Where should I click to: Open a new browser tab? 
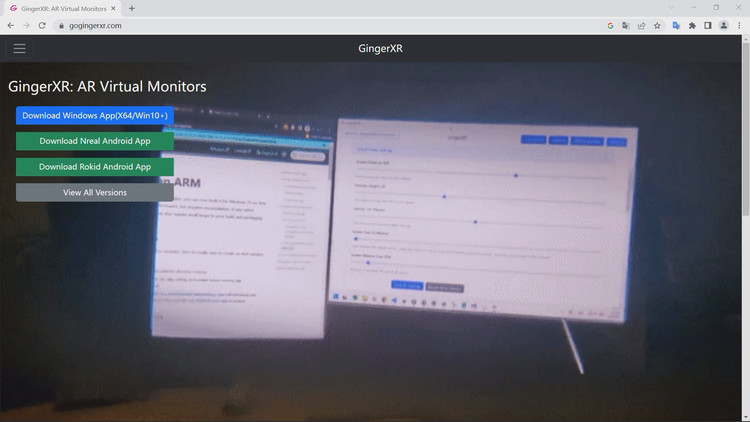pos(132,8)
